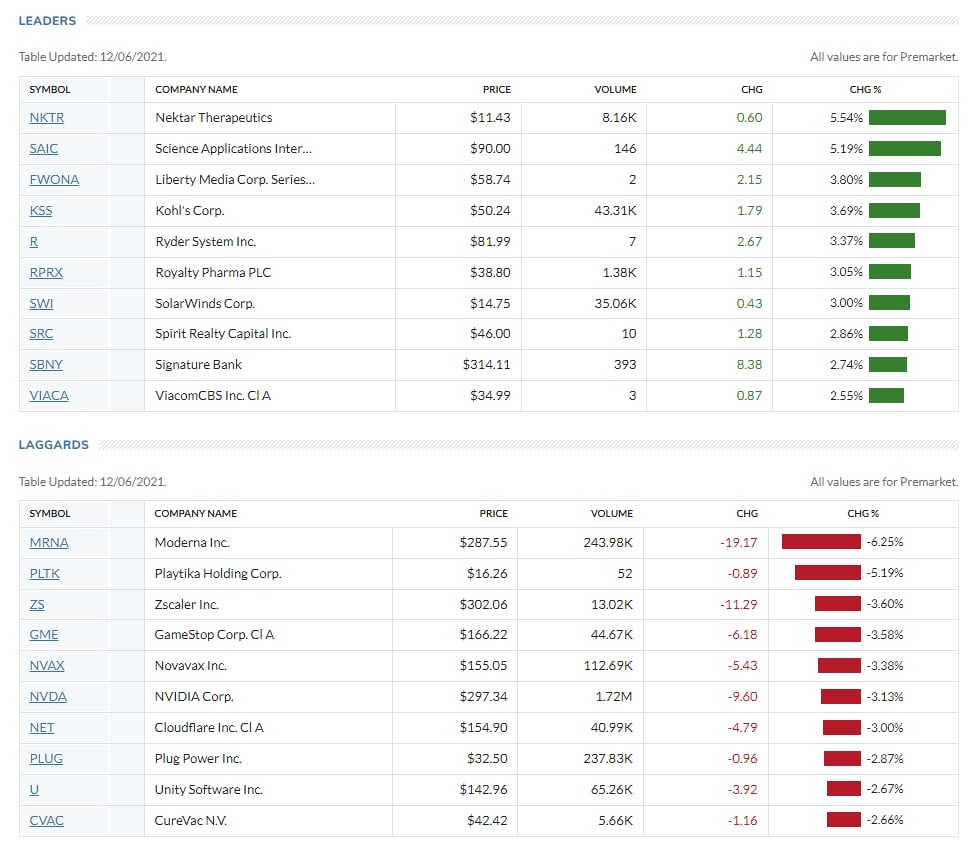
Task: Open the GME symbol link
Action: coord(44,635)
